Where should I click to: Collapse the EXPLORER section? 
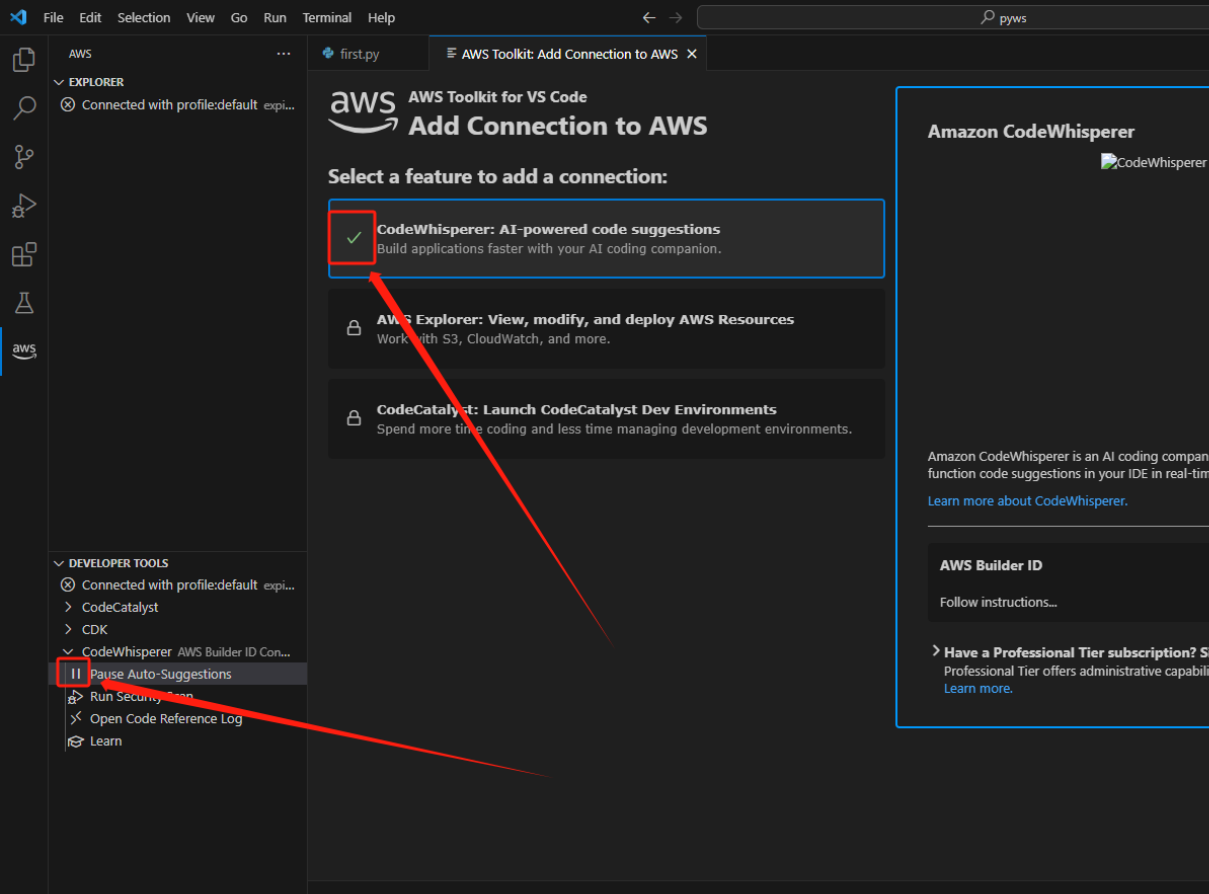(x=59, y=82)
